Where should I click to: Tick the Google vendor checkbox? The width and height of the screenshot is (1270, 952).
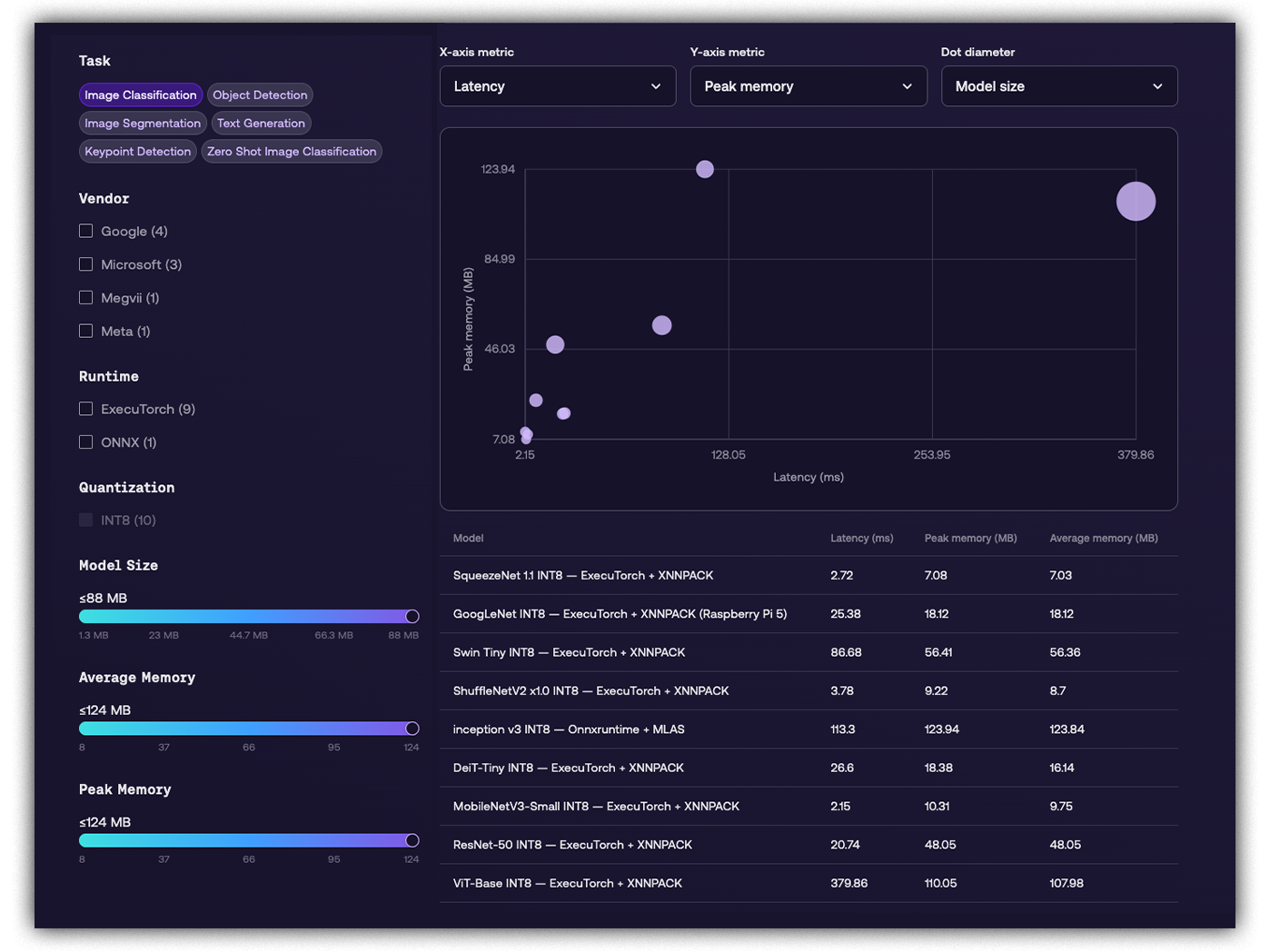[x=86, y=231]
